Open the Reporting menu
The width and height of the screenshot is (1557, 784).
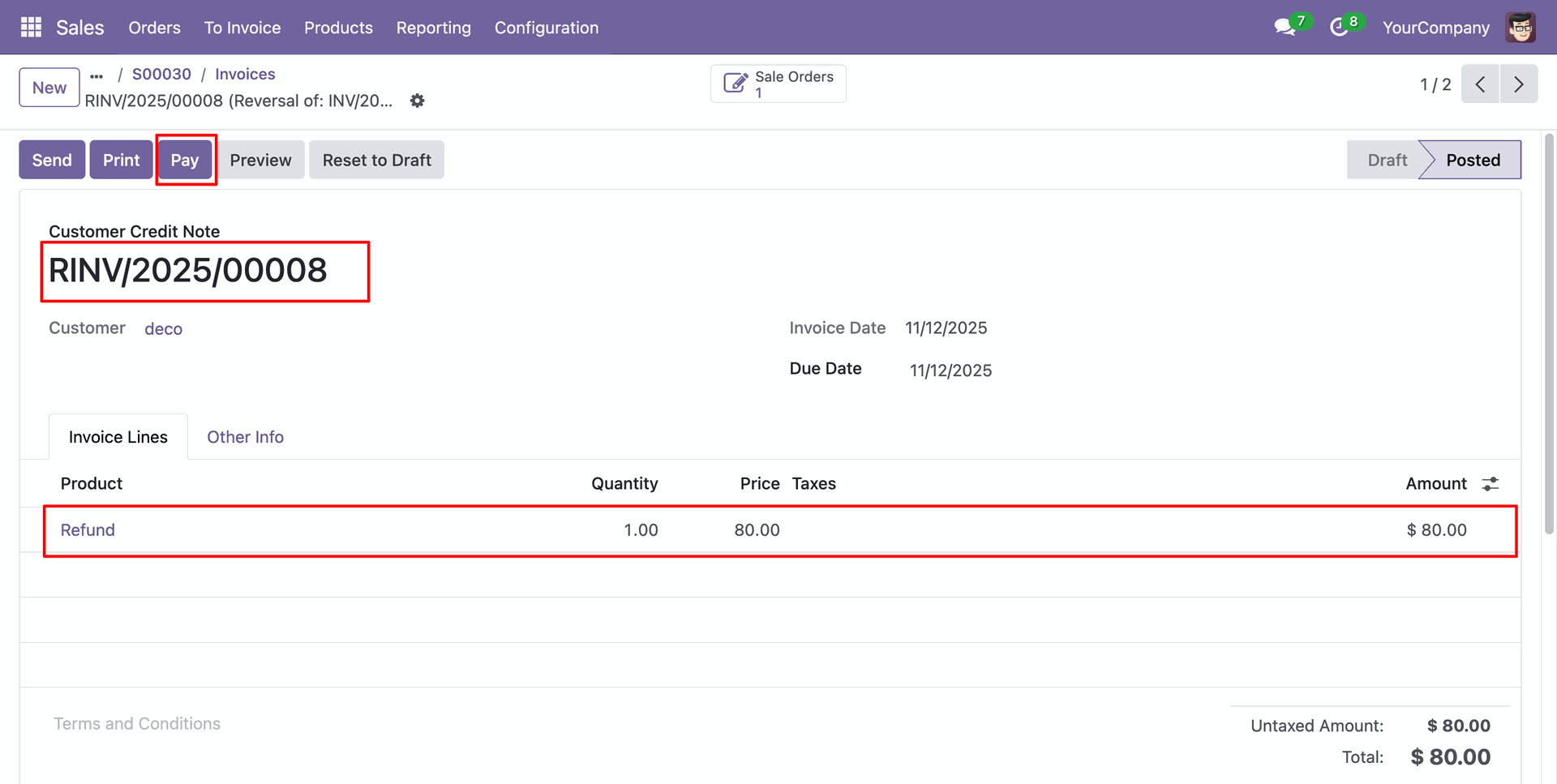(433, 28)
